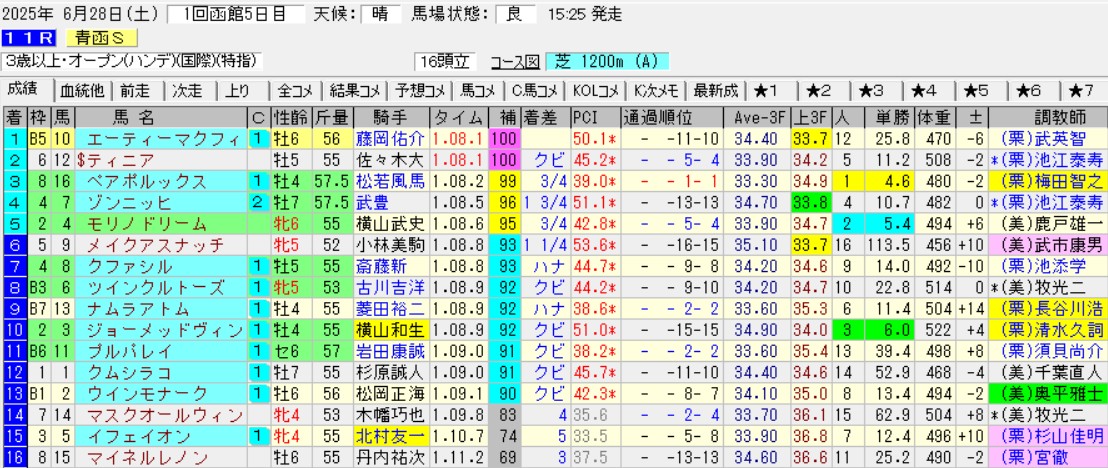Screen dimensions: 1108x468
Task: Open the 結果コメ comments tab
Action: tap(354, 89)
